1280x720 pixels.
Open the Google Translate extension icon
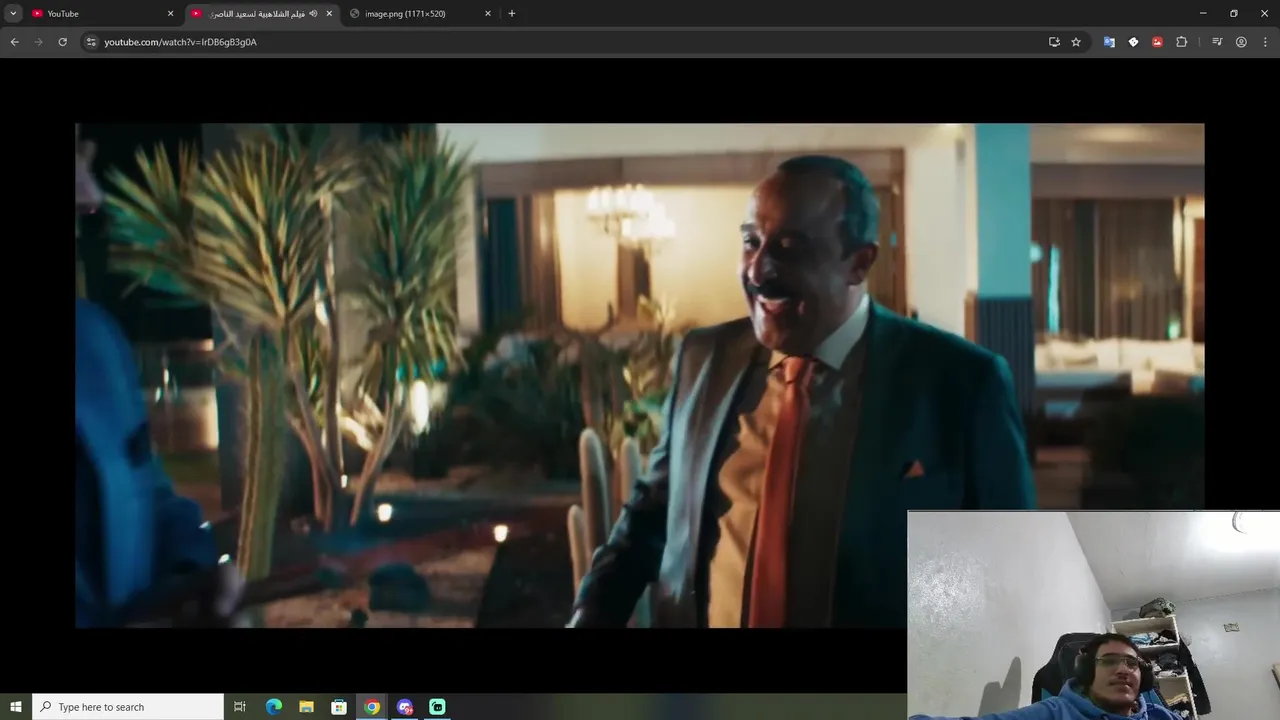tap(1109, 42)
